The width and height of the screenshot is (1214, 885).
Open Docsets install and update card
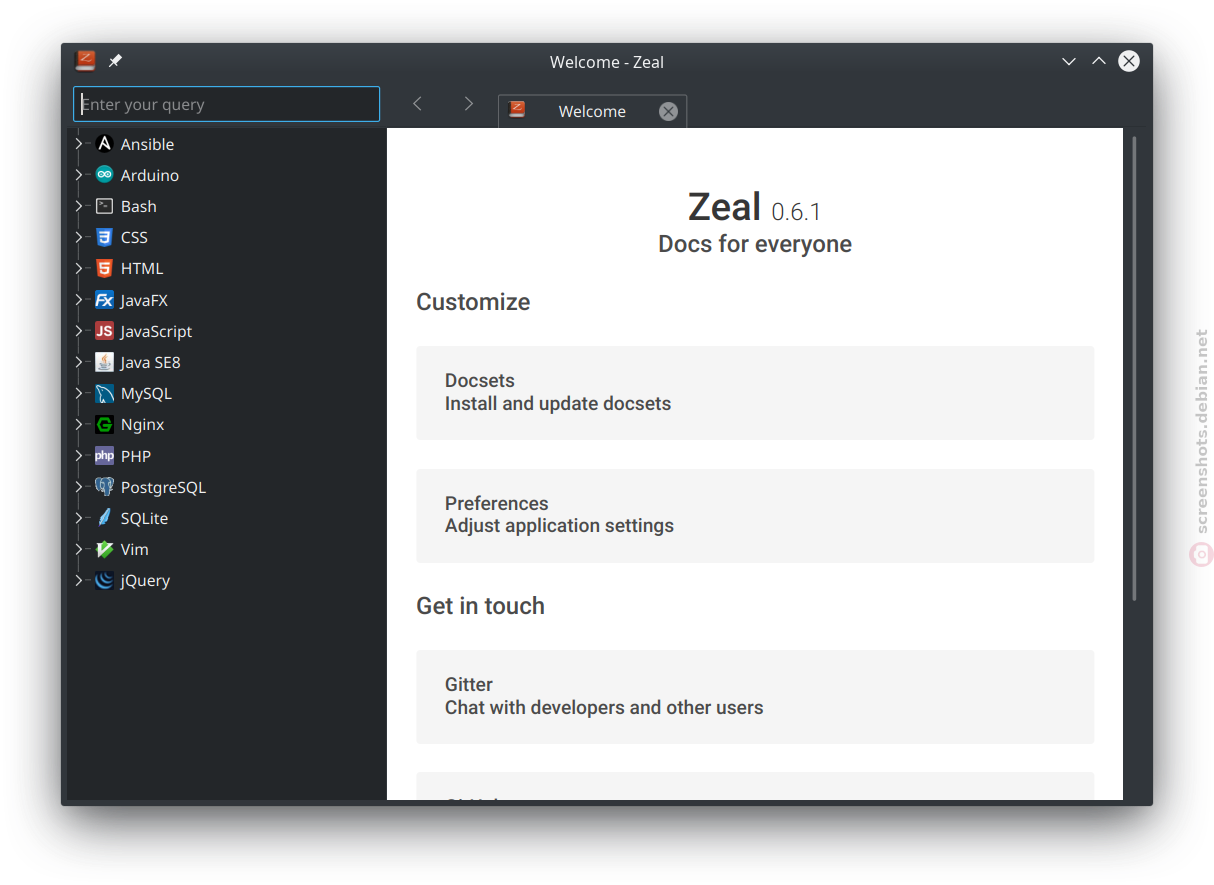pos(755,393)
